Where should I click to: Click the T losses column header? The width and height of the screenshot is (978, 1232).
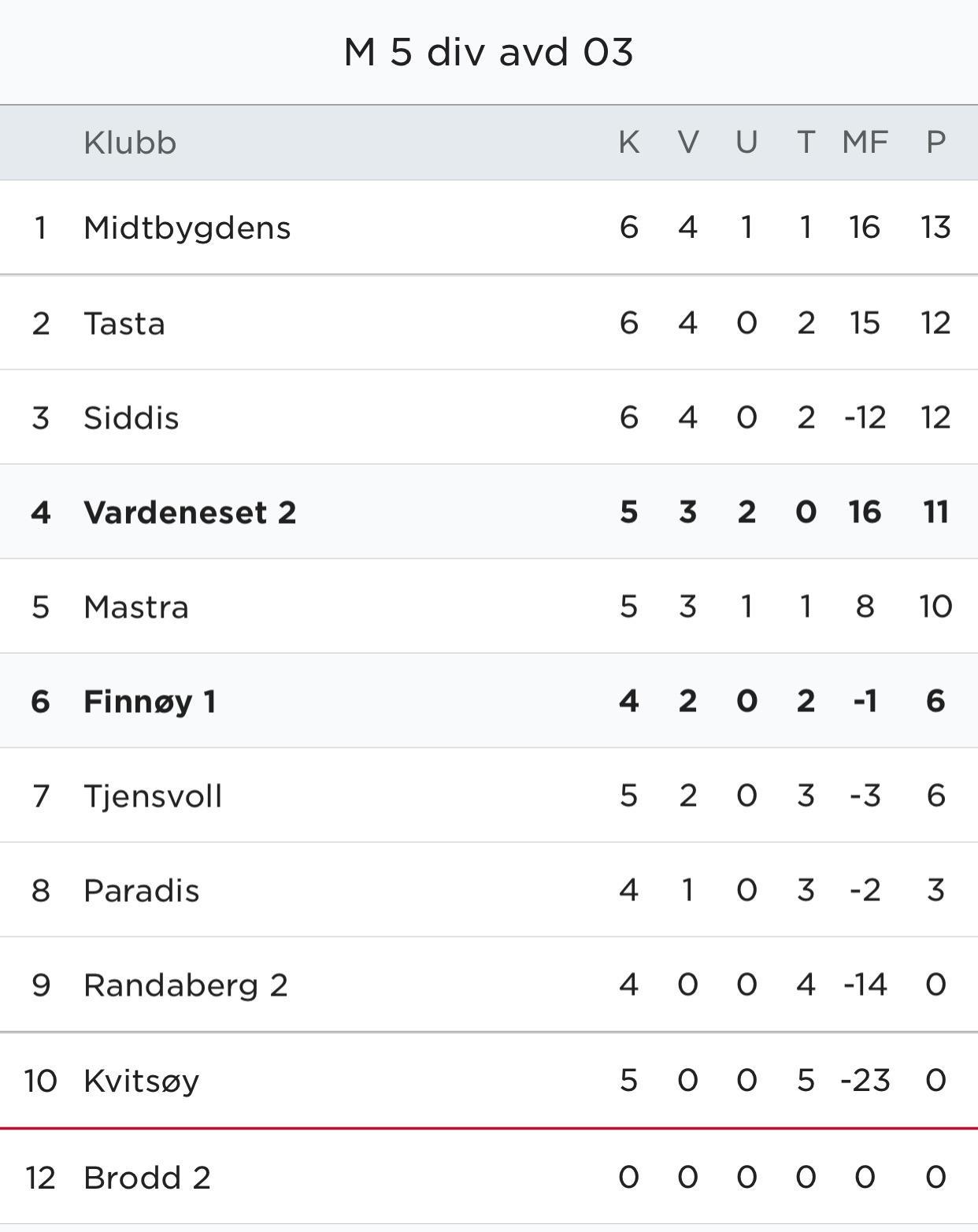[806, 143]
